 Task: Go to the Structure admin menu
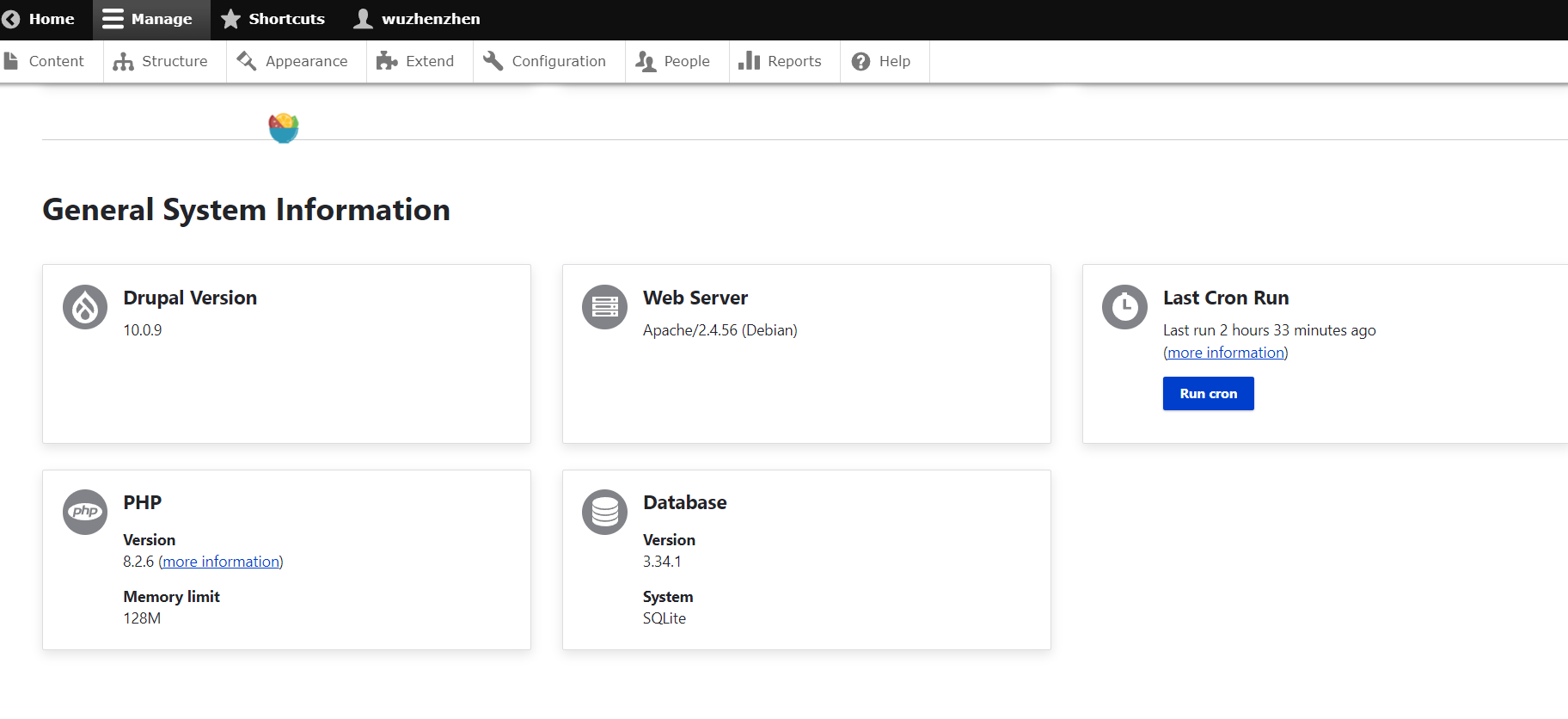coord(164,61)
